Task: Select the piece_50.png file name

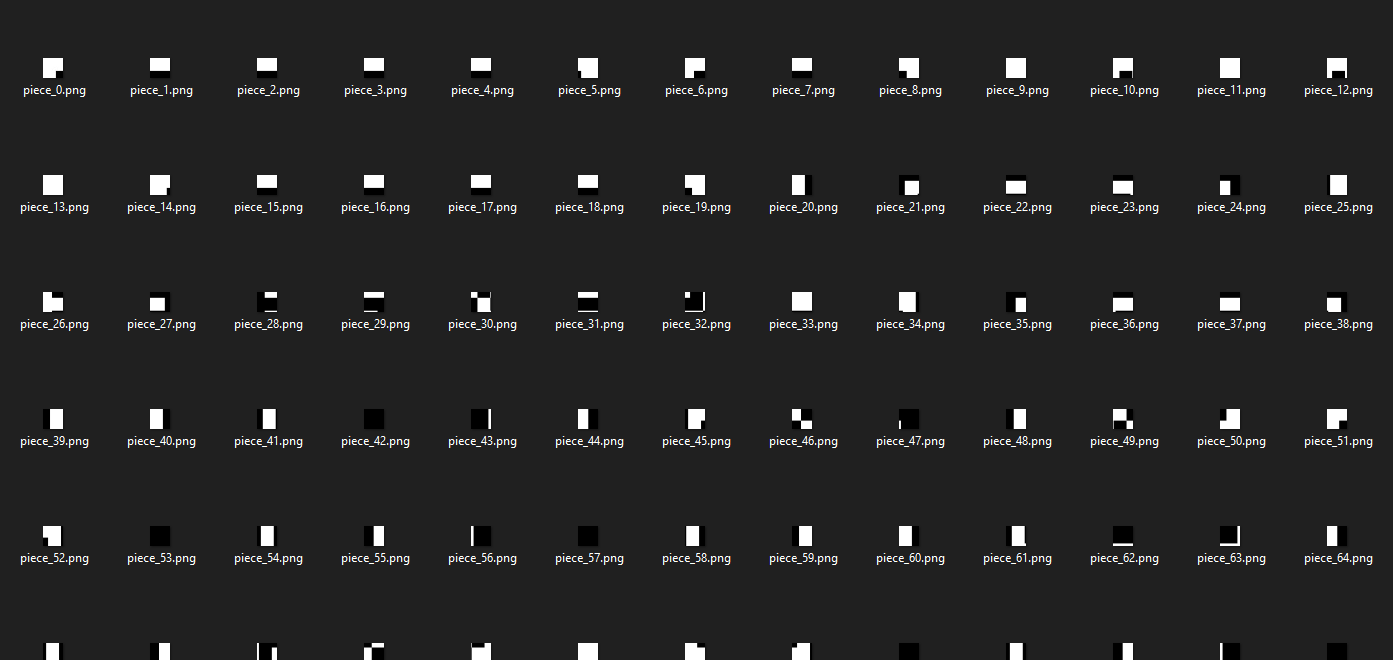Action: (1231, 441)
